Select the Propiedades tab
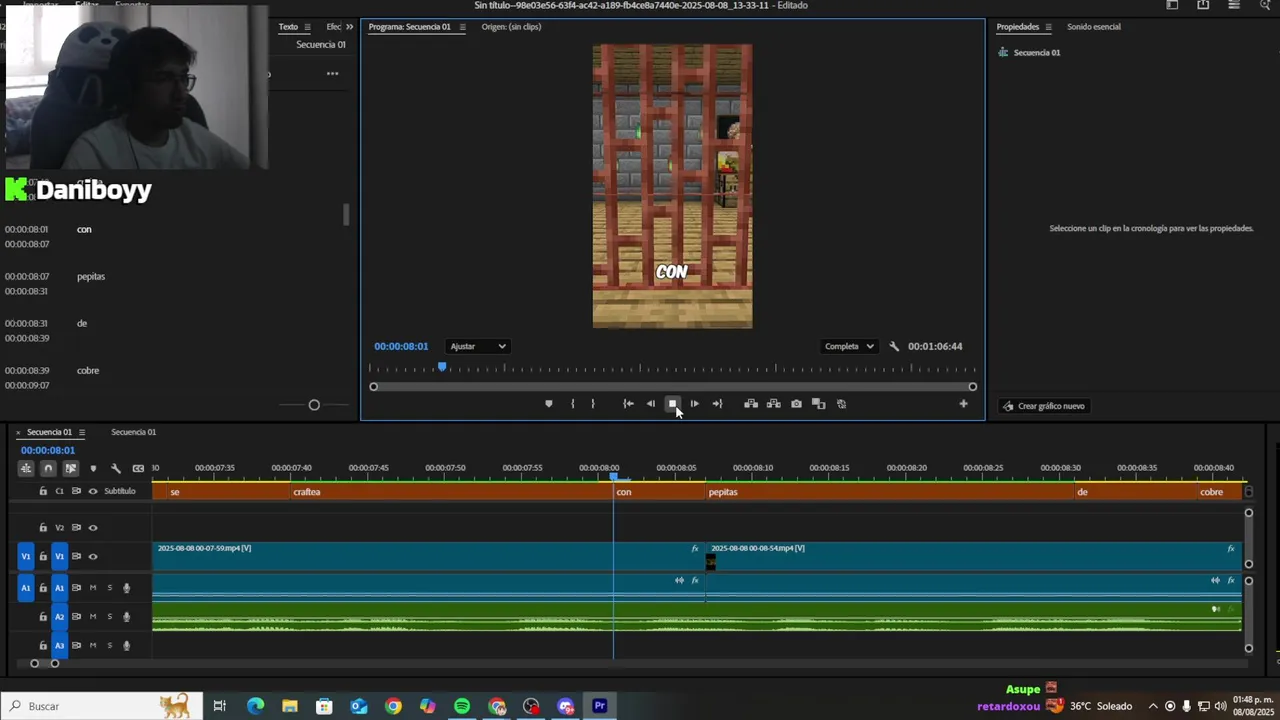The image size is (1280, 720). [x=1018, y=27]
